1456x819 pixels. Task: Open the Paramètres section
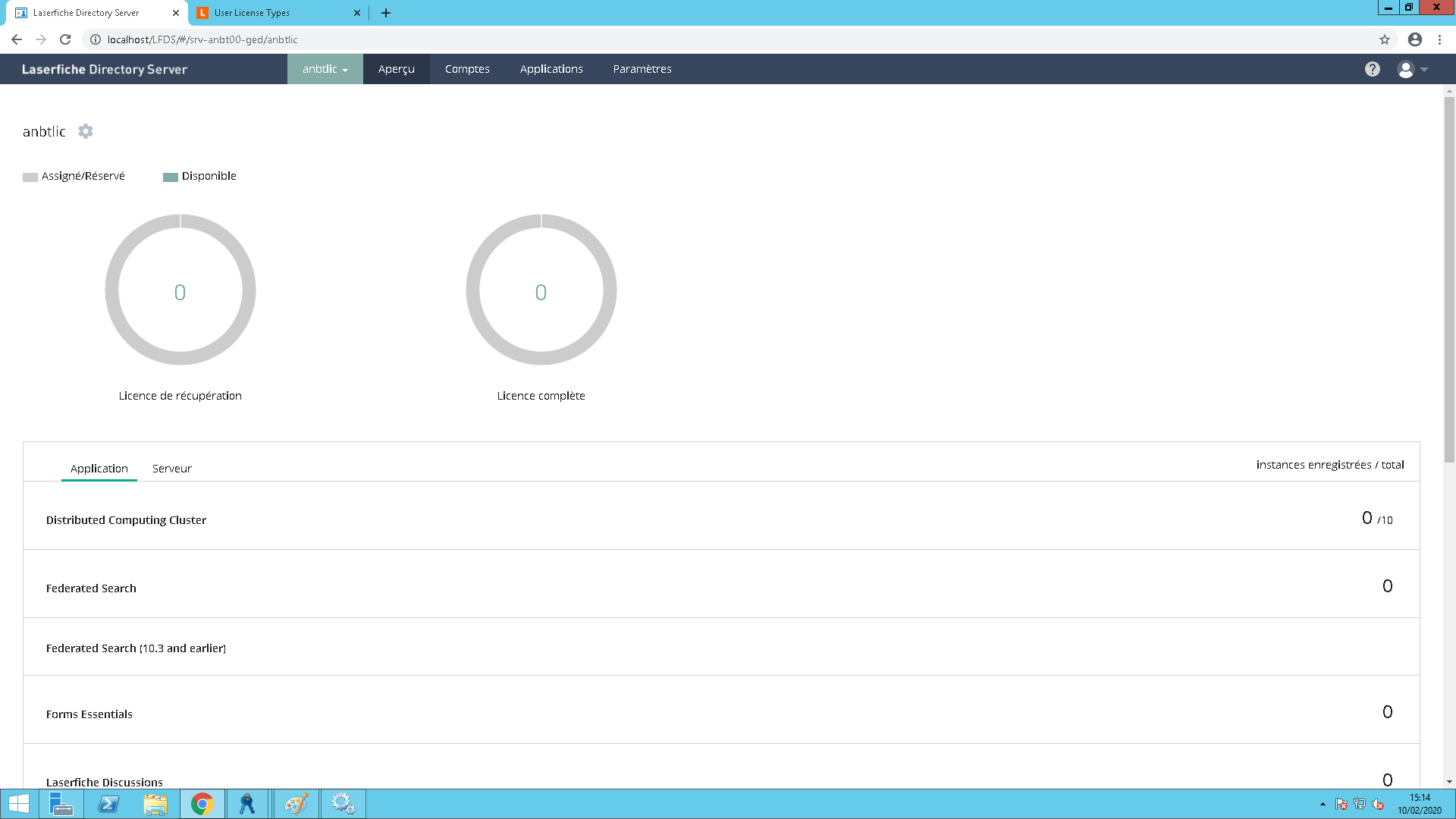(x=642, y=69)
